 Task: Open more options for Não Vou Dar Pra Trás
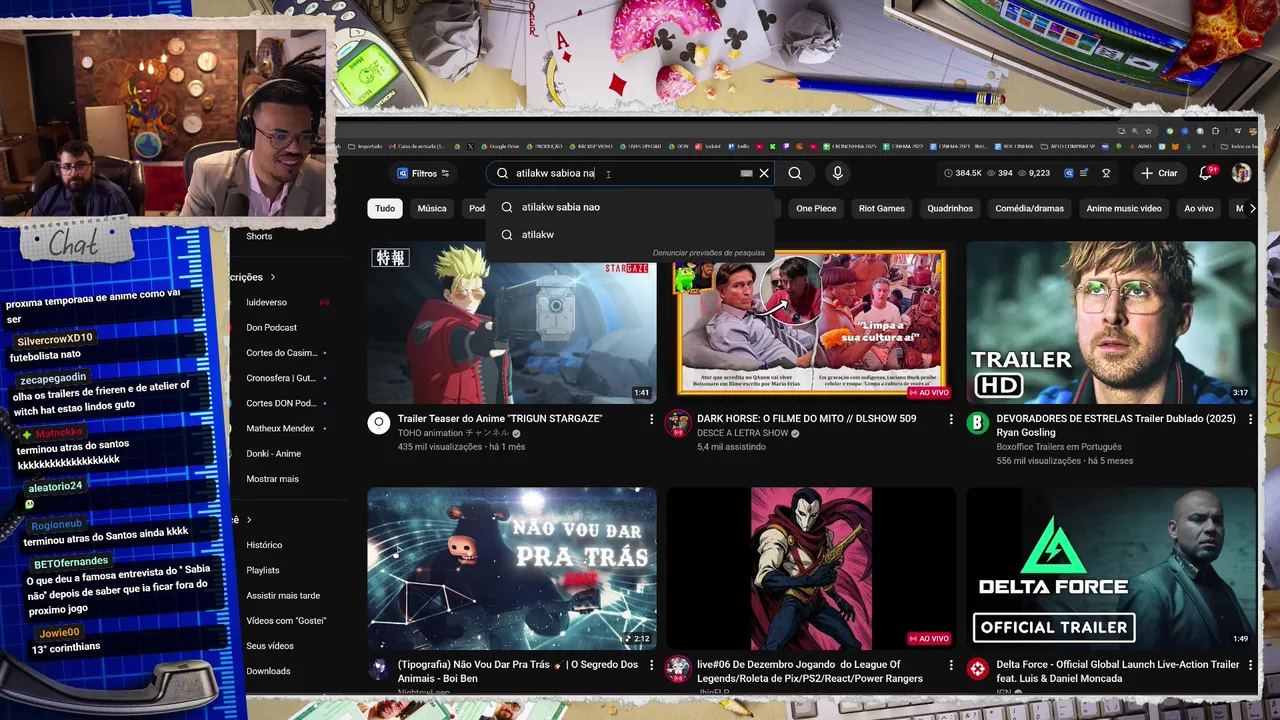pos(651,665)
